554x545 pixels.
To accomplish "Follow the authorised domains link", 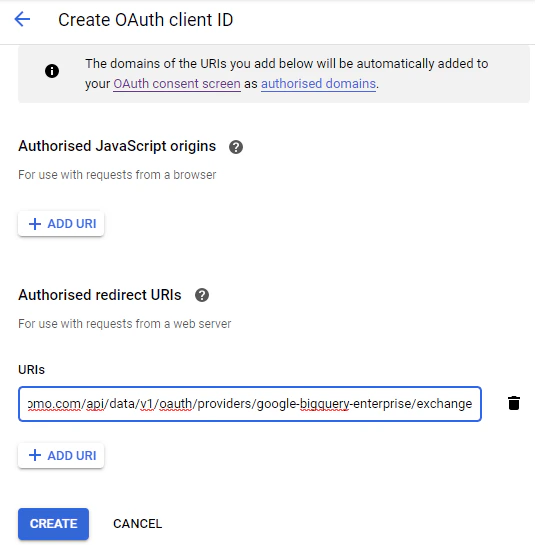I will click(x=318, y=84).
